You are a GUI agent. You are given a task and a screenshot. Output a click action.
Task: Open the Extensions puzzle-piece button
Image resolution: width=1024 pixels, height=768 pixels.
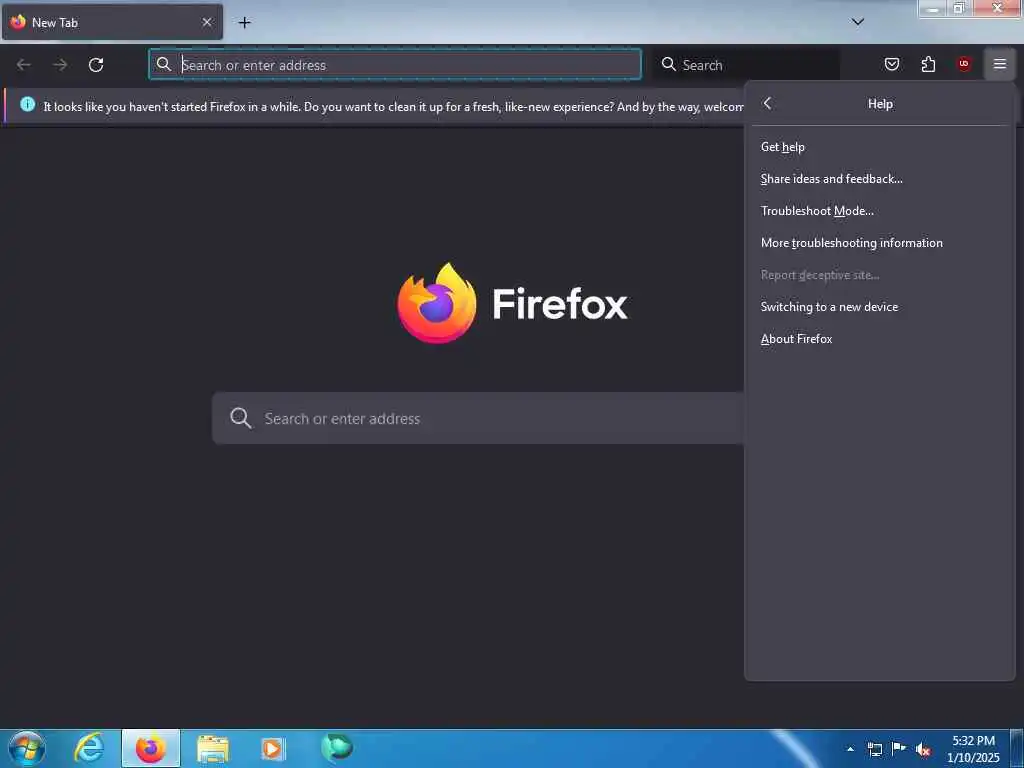click(928, 64)
